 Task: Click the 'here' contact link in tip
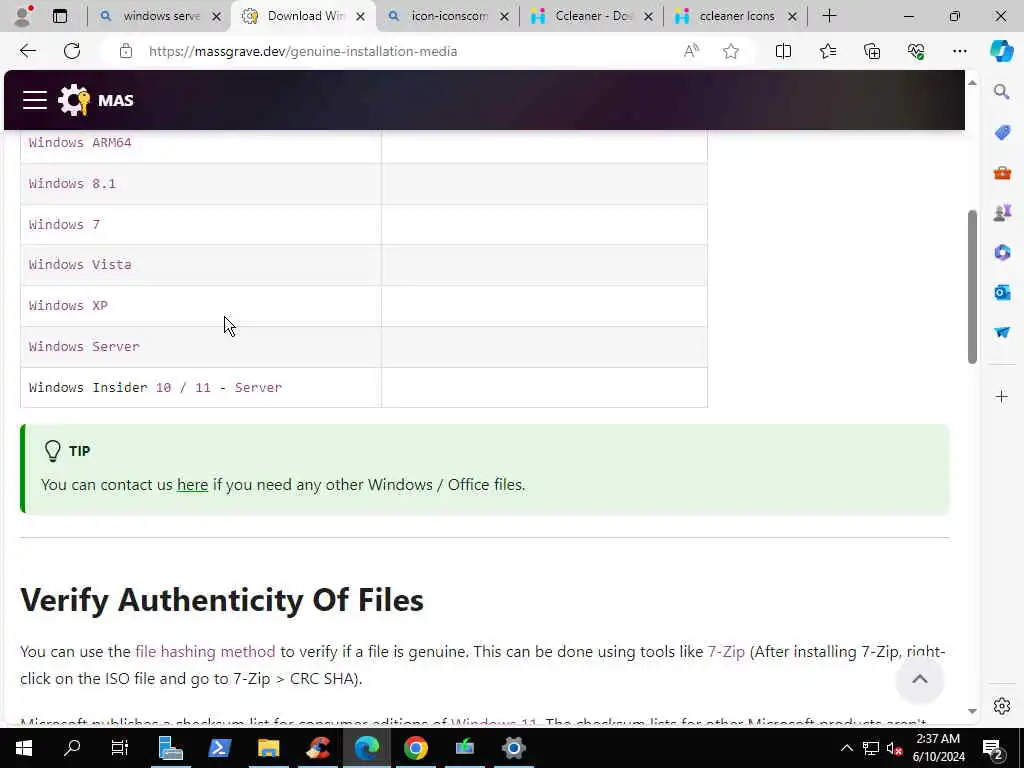click(x=193, y=485)
